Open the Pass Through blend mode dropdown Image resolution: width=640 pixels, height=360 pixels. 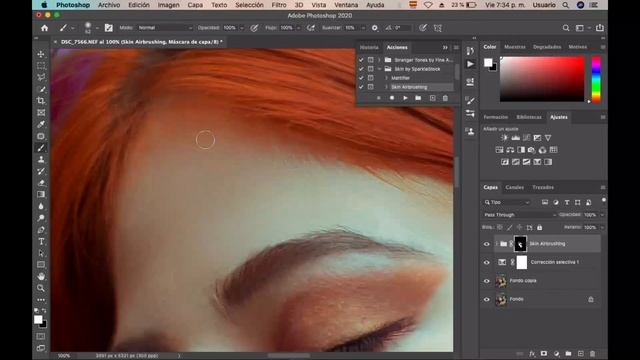520,215
